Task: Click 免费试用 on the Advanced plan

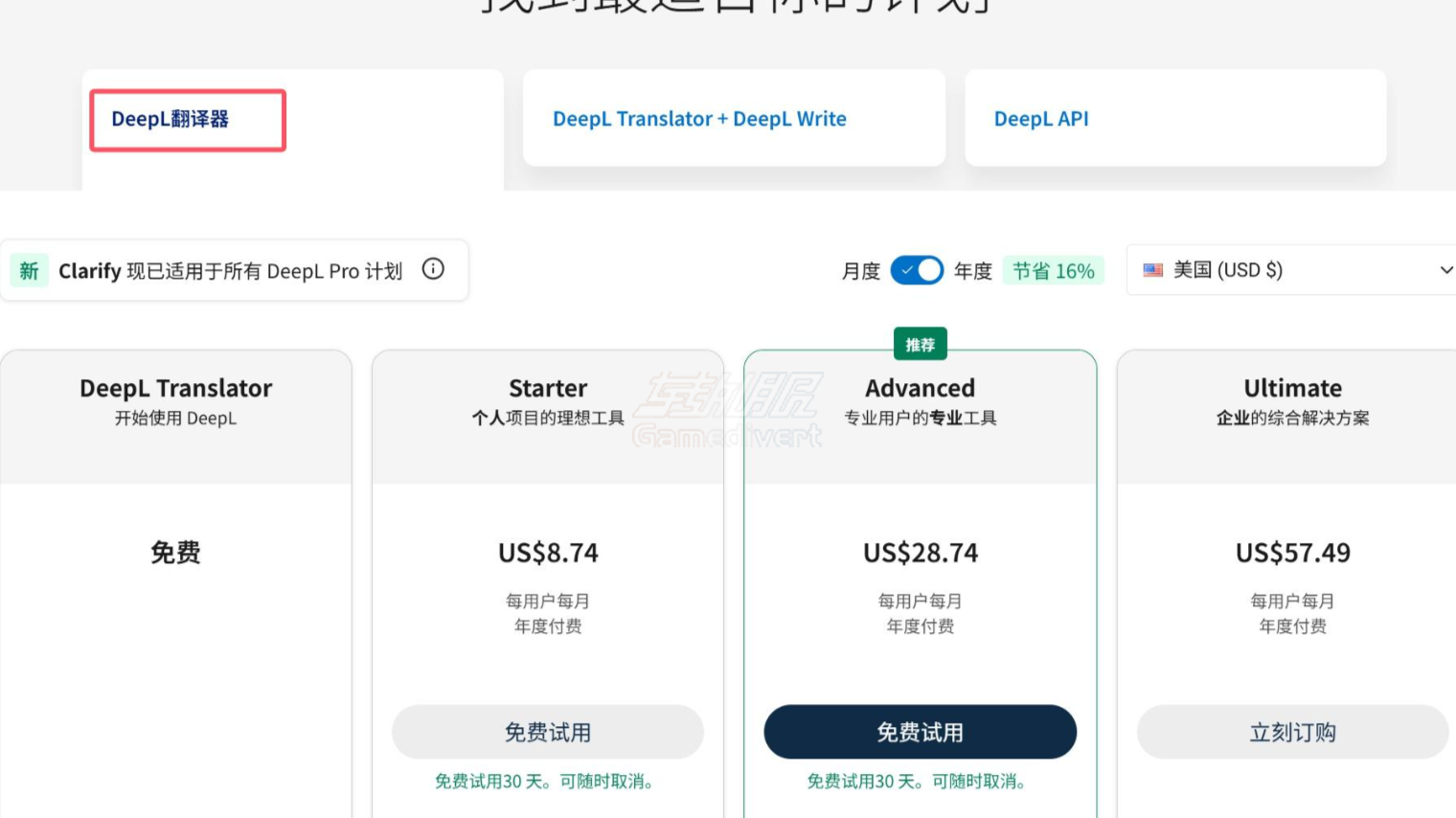Action: [920, 732]
